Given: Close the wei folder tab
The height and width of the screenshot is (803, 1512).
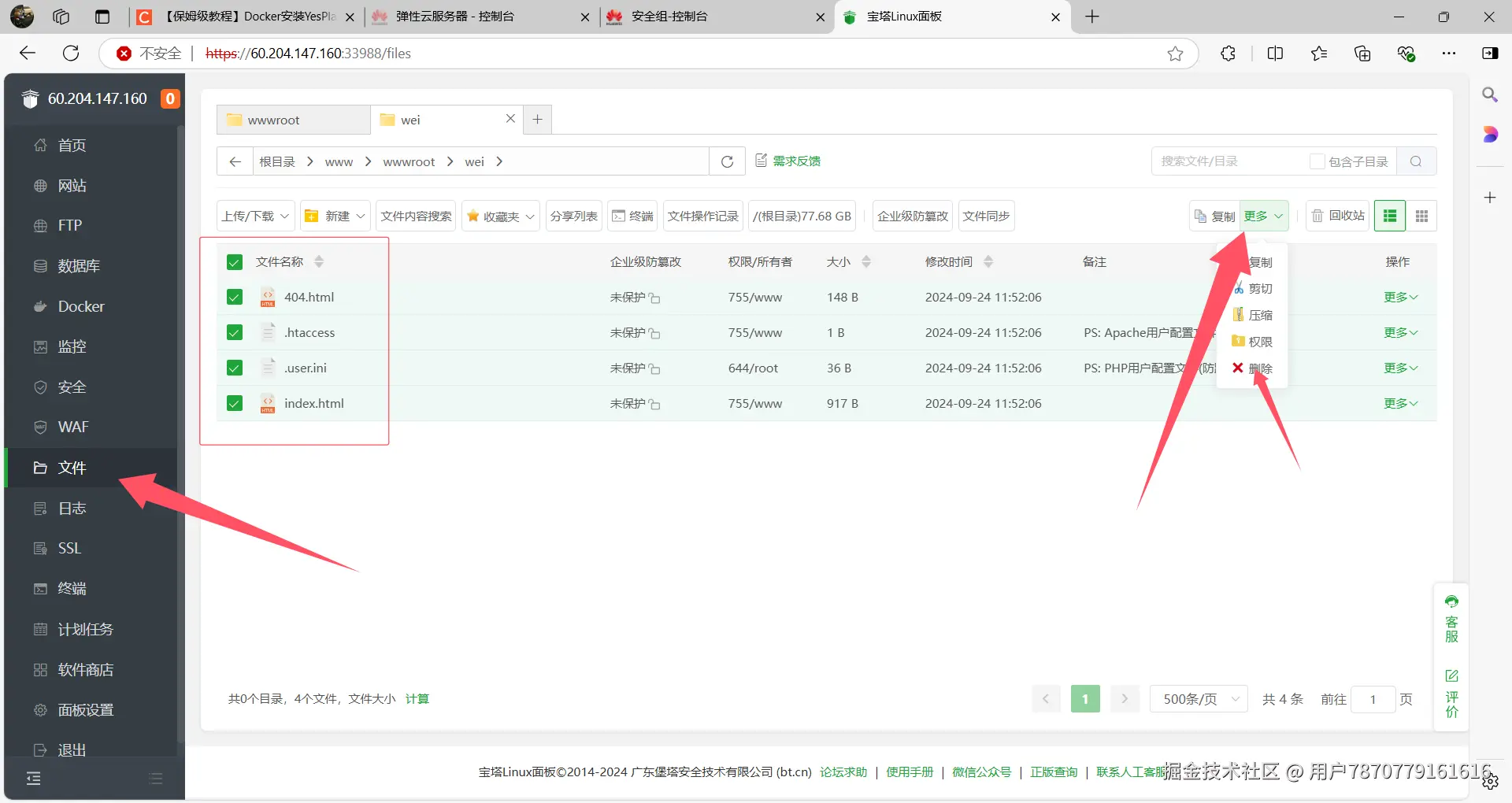Looking at the screenshot, I should click(510, 119).
